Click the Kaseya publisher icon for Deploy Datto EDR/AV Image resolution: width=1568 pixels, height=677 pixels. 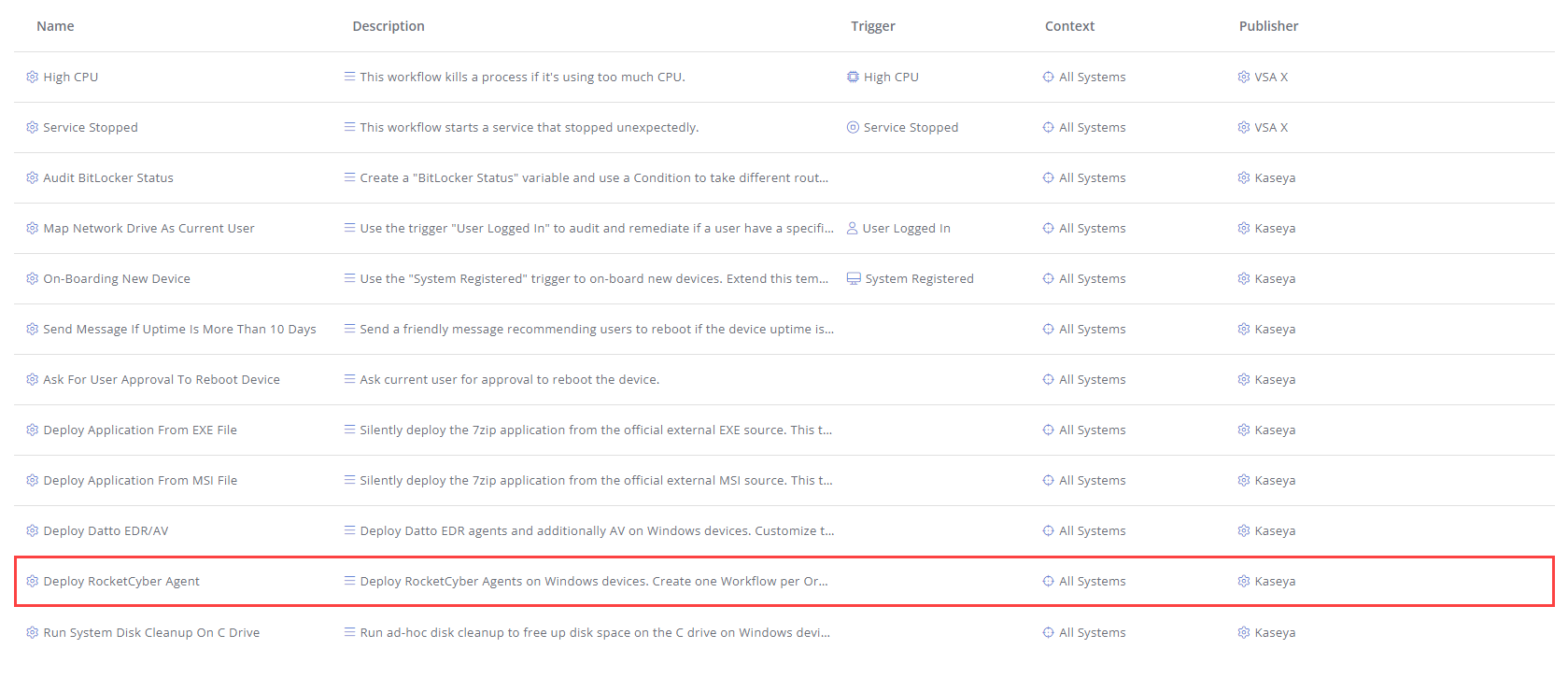[x=1244, y=530]
